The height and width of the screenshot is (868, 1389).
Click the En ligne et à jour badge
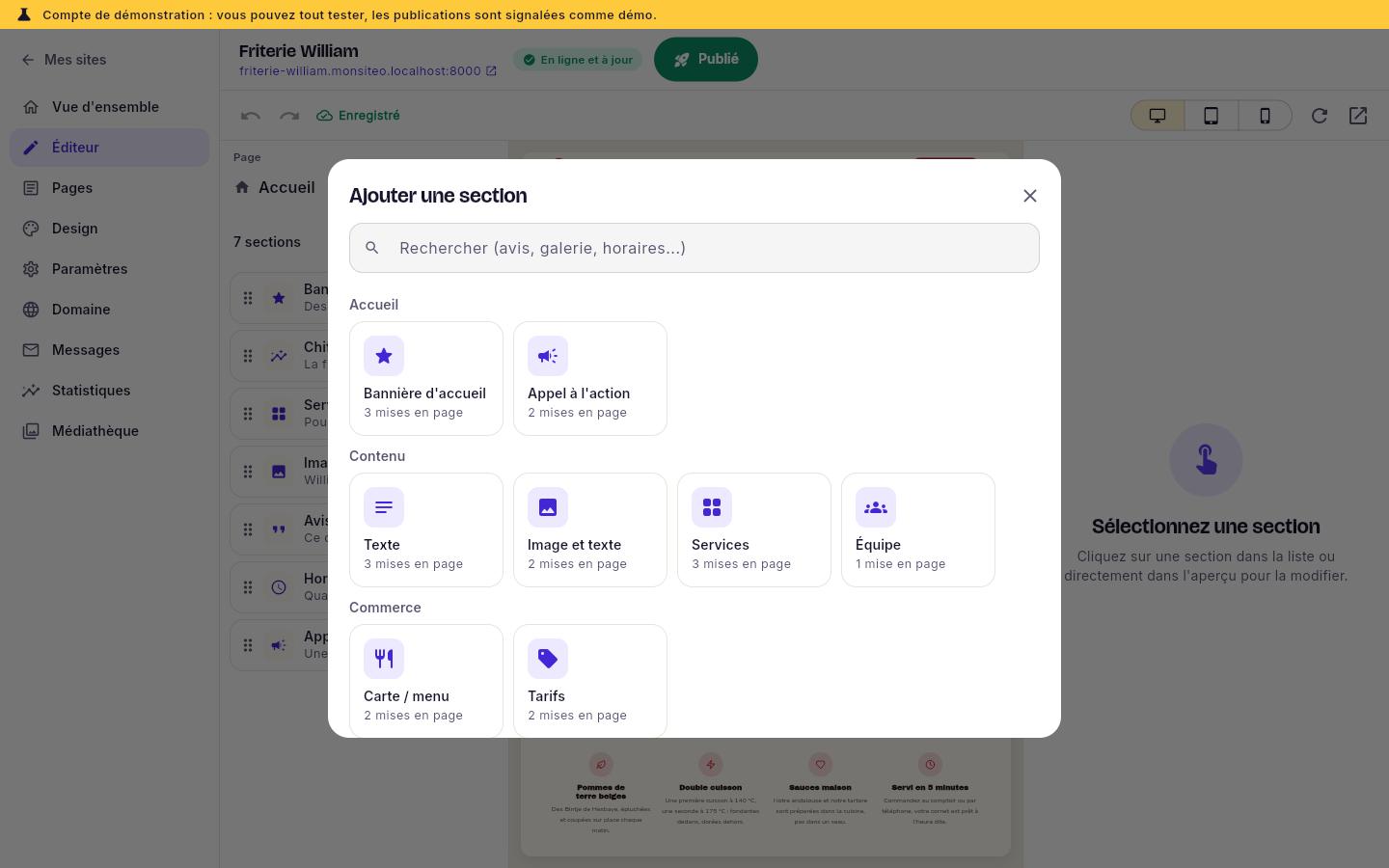coord(578,60)
